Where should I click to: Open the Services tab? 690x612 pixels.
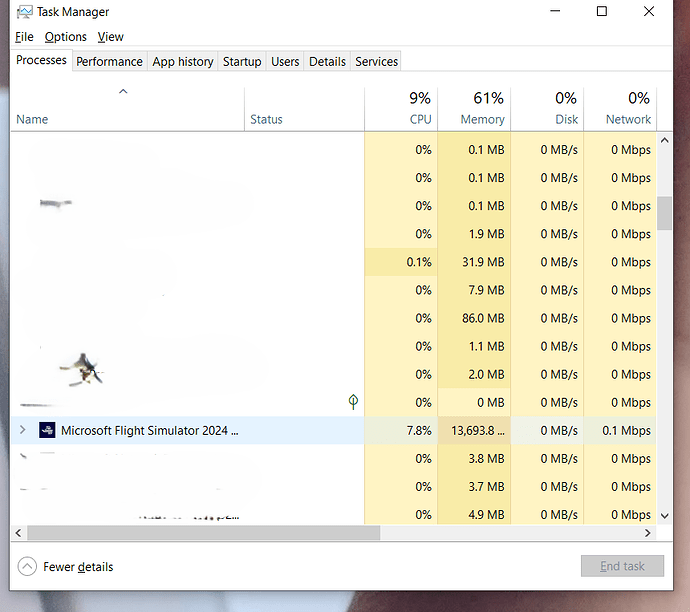[377, 62]
